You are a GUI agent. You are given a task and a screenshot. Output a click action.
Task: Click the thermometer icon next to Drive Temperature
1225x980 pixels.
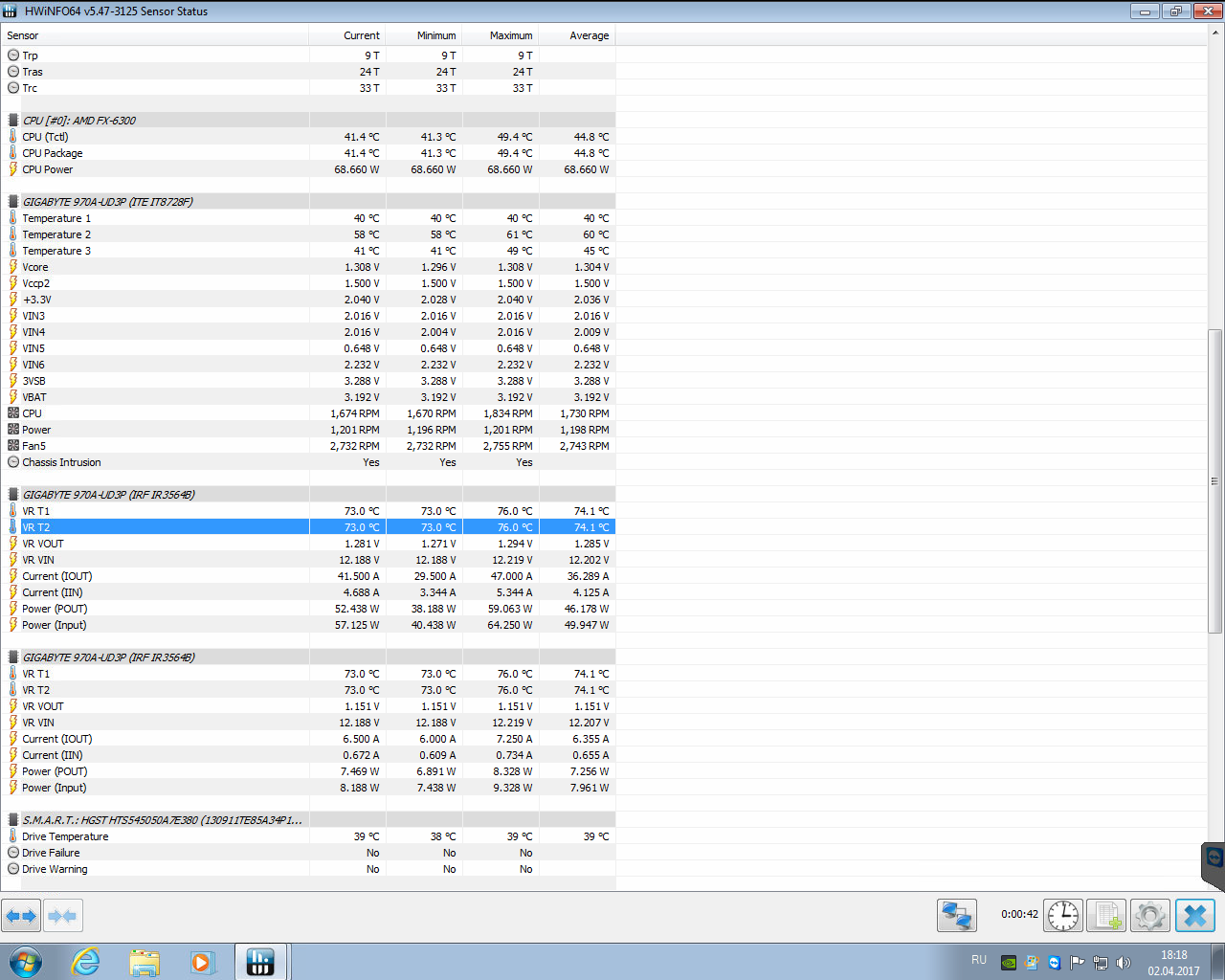coord(13,836)
